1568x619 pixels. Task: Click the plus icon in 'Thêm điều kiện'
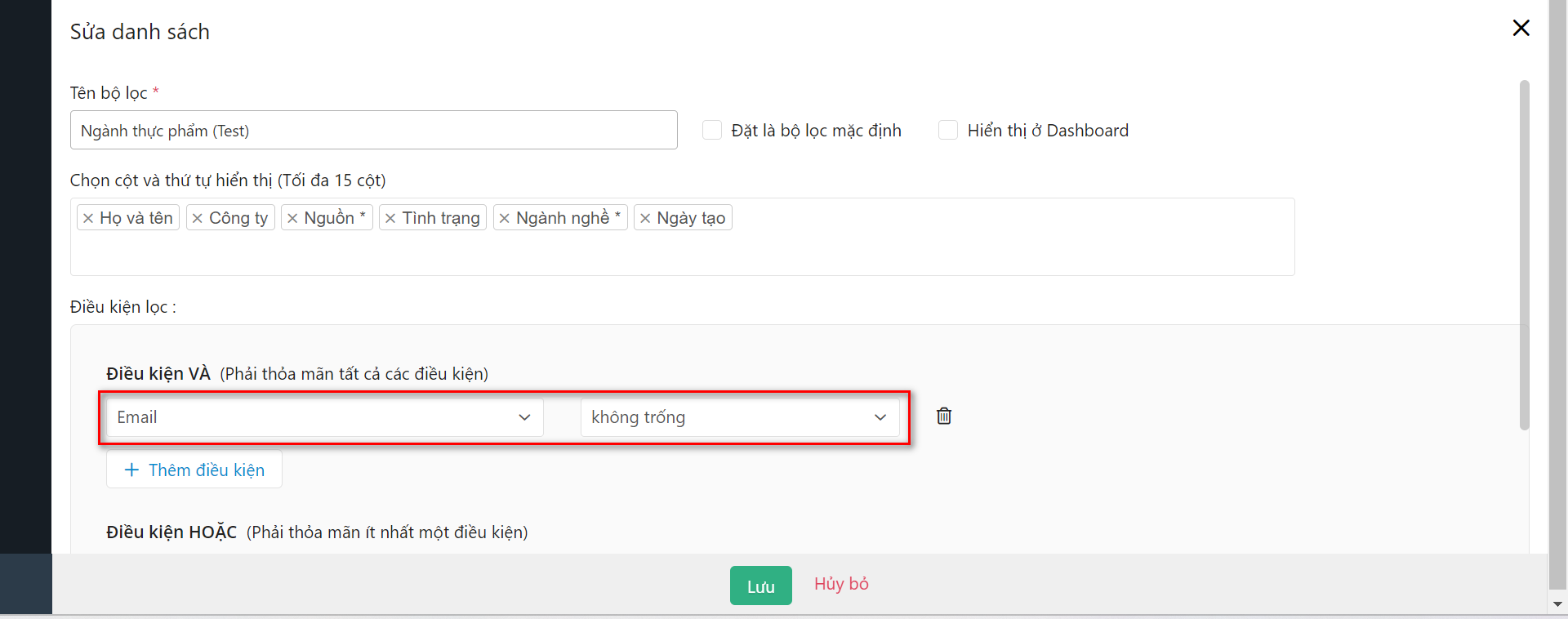click(131, 470)
